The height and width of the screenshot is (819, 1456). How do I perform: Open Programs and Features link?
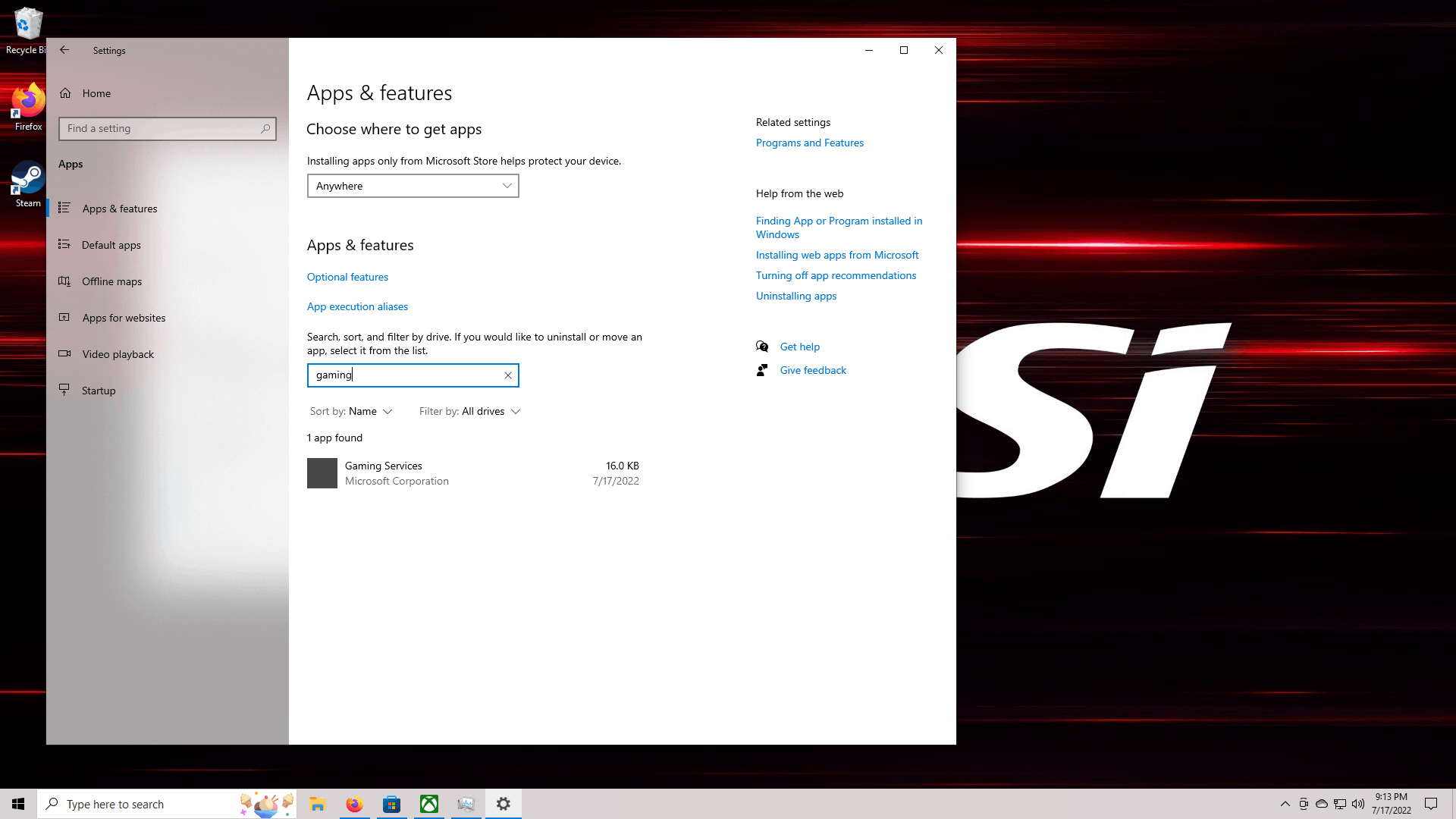(809, 143)
